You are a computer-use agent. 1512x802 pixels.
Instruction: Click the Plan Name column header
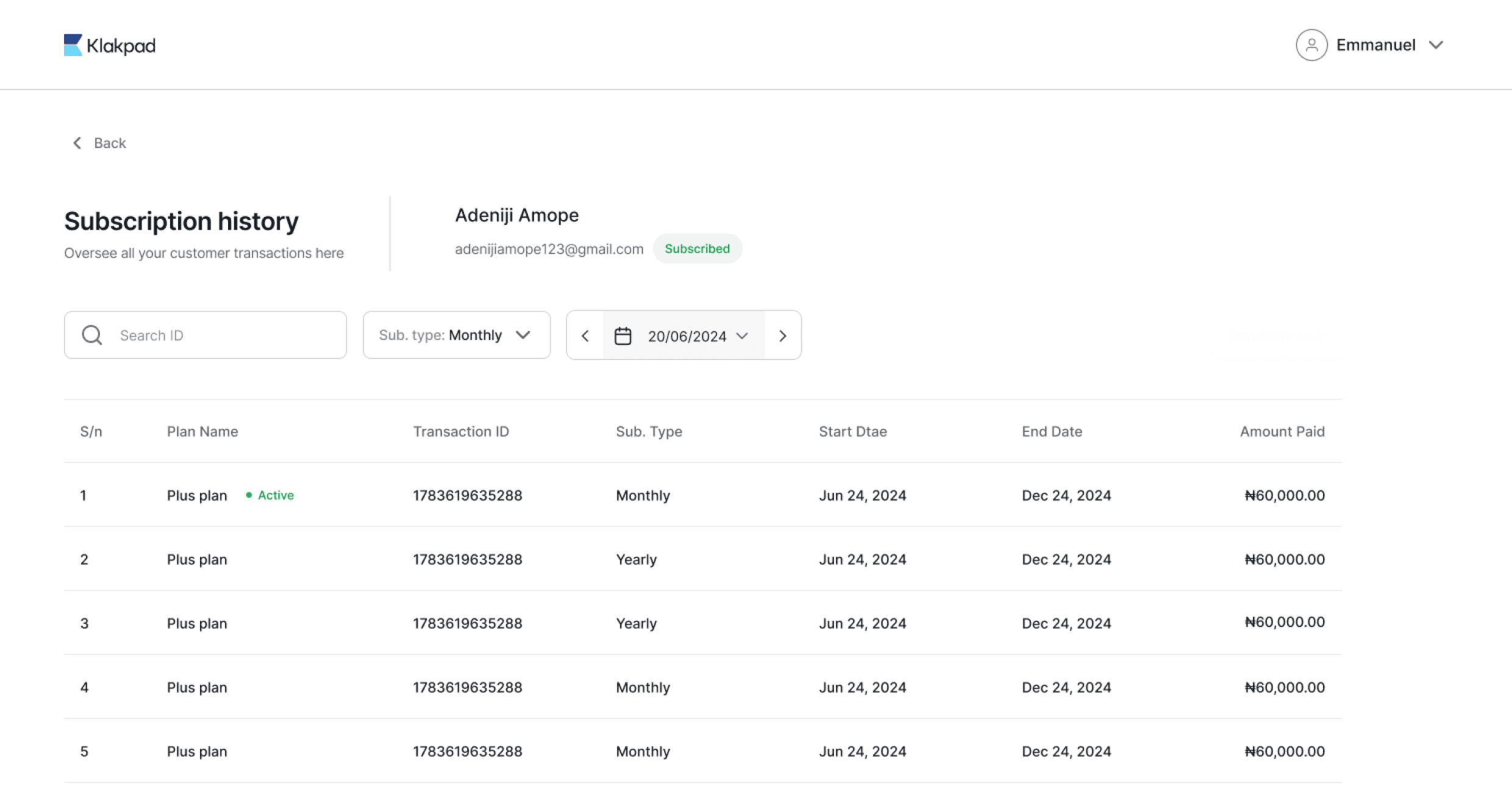pyautogui.click(x=202, y=431)
